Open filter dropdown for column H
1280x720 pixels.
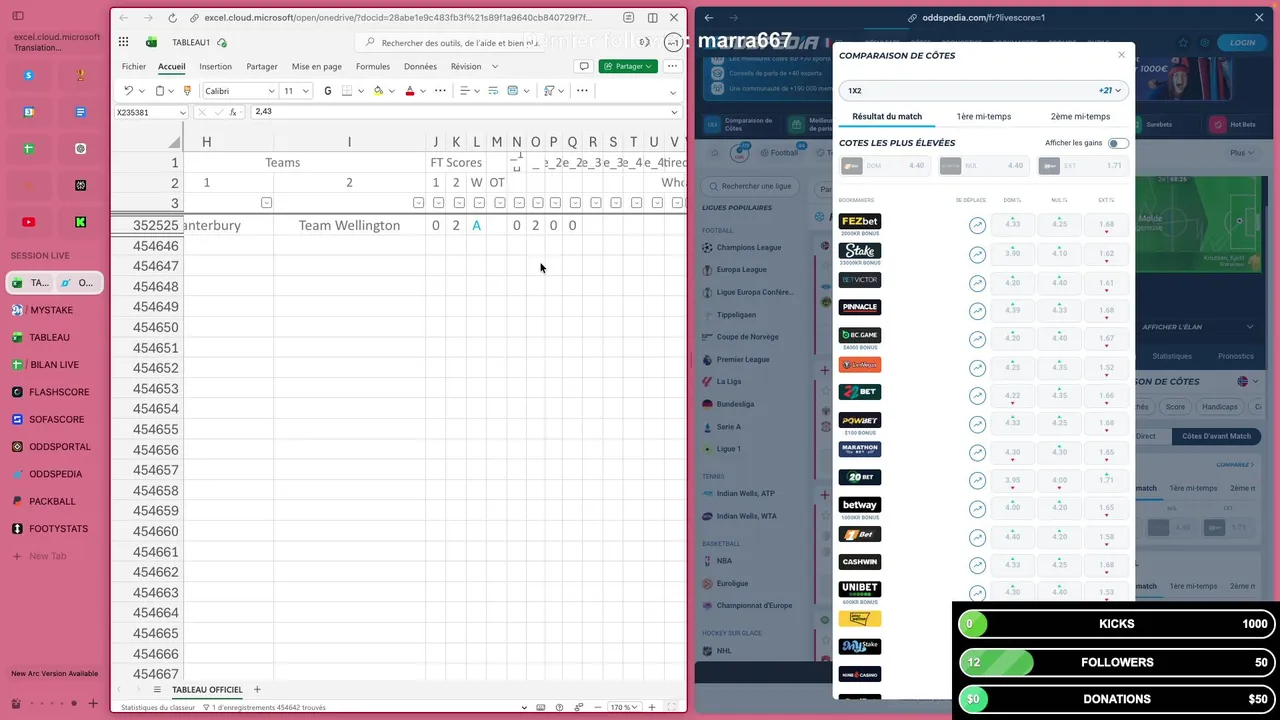[x=266, y=203]
